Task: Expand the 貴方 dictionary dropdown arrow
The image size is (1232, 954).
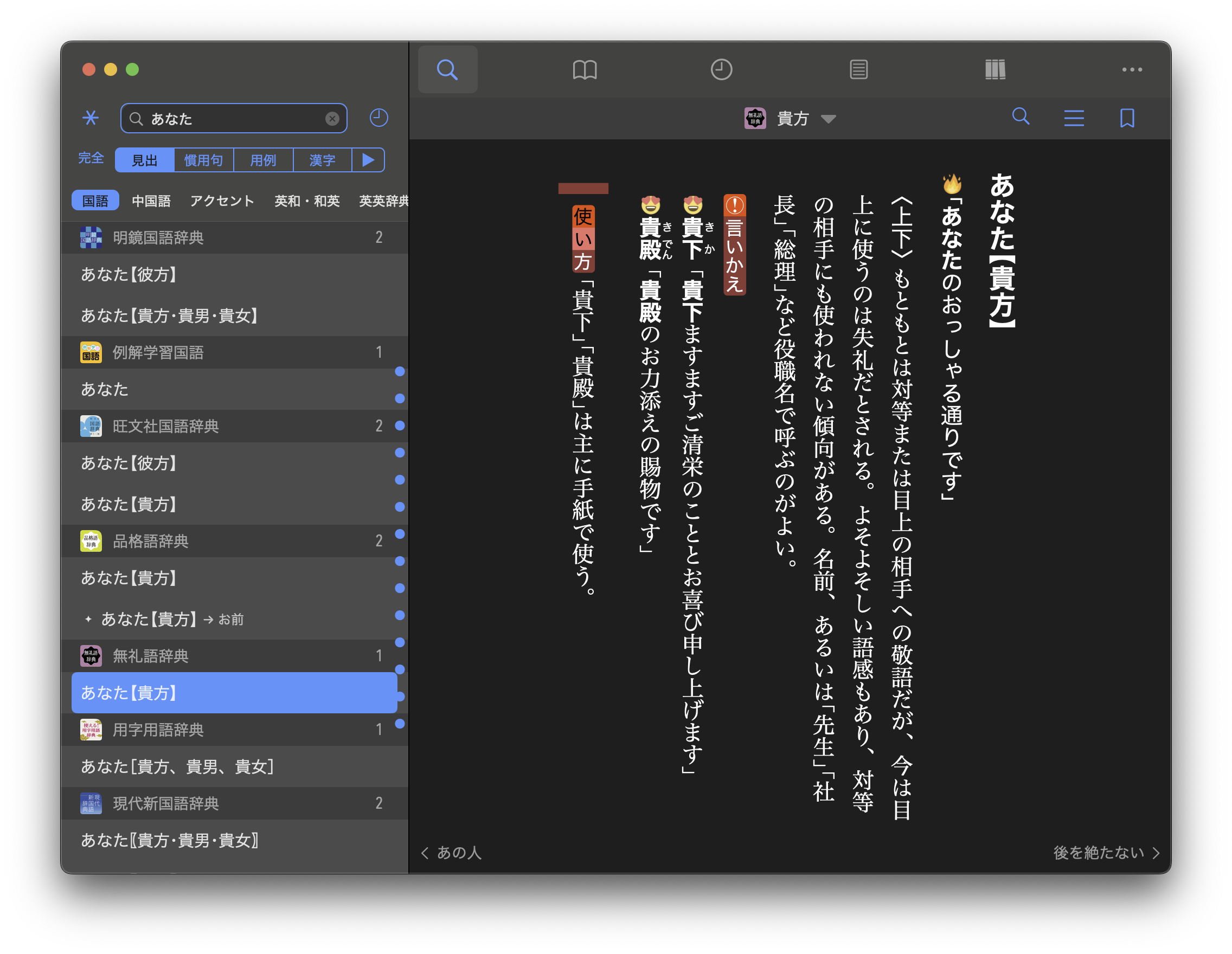Action: pos(828,118)
